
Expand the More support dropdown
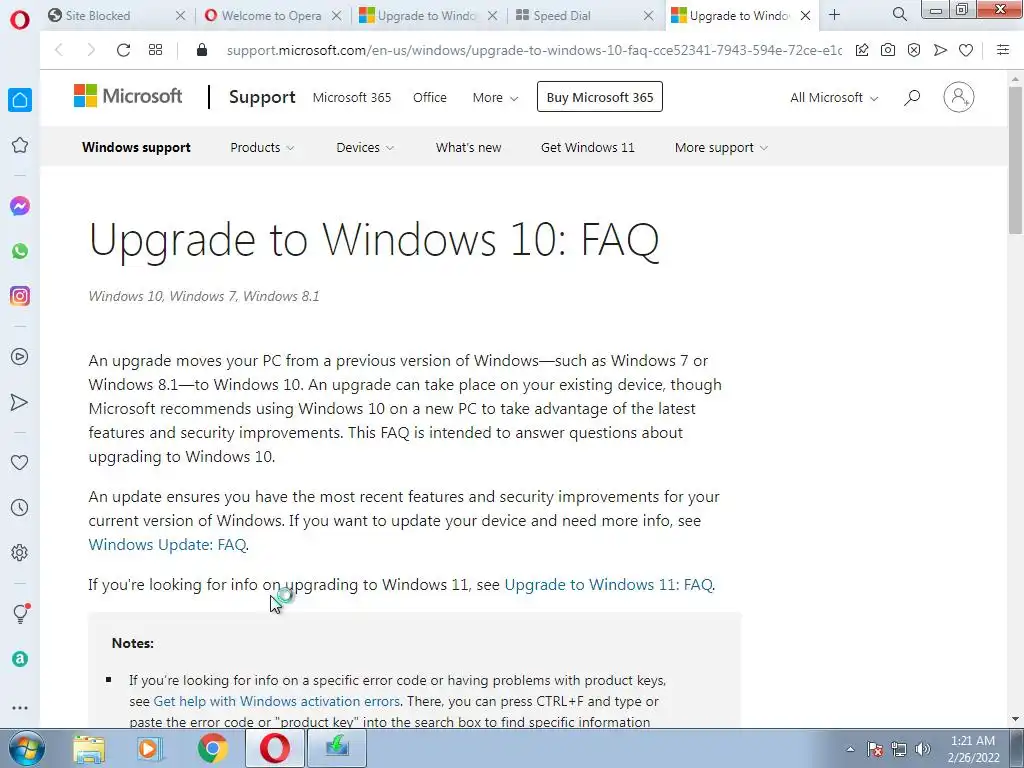pos(721,148)
